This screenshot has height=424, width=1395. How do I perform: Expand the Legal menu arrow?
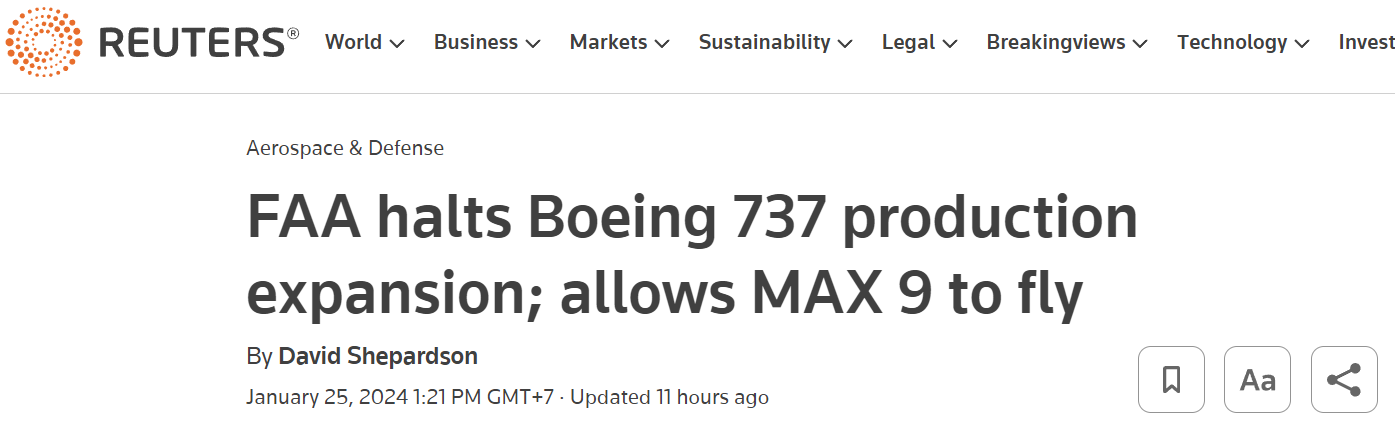pos(950,43)
